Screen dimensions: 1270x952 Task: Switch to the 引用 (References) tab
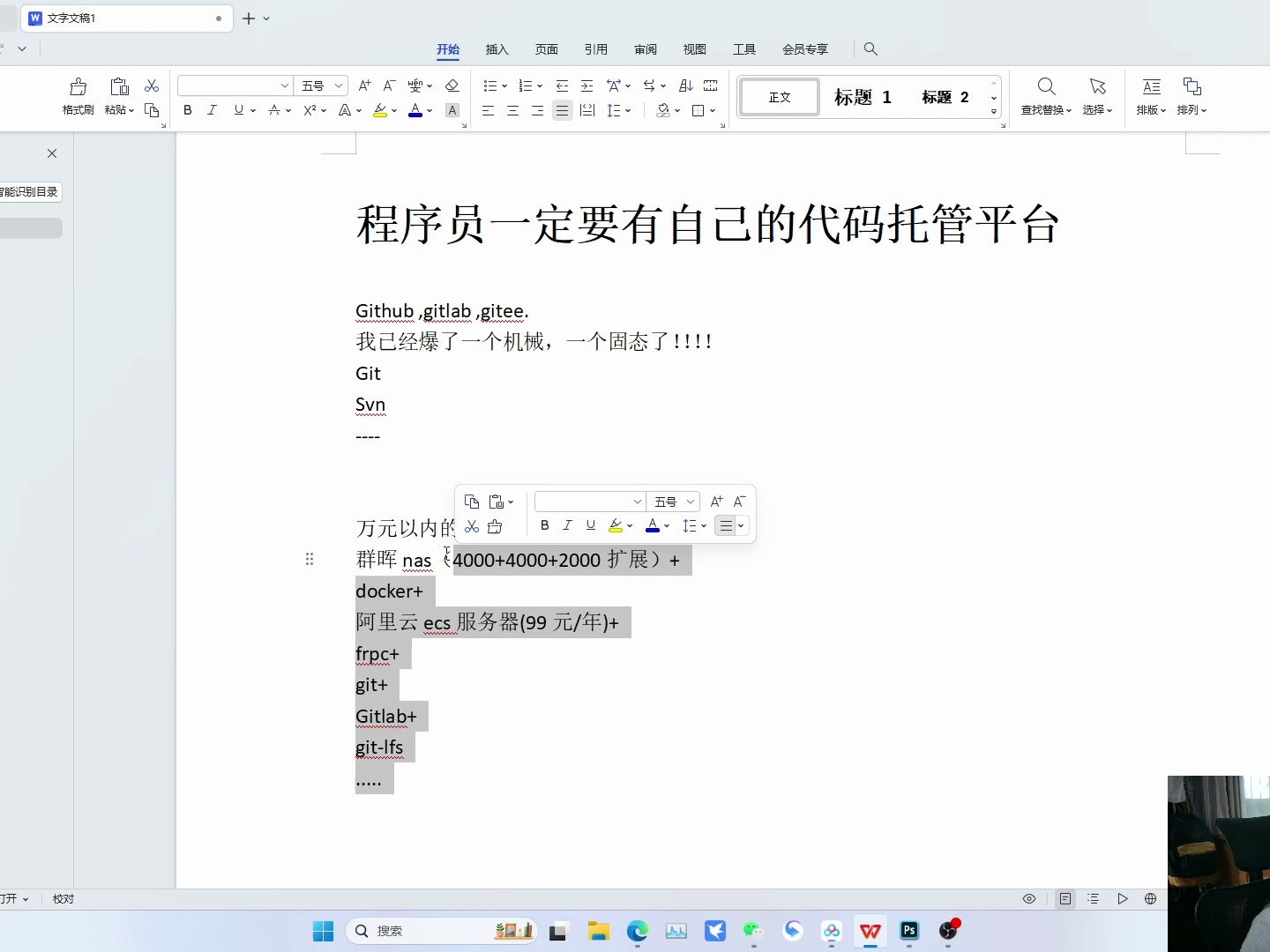(x=596, y=49)
